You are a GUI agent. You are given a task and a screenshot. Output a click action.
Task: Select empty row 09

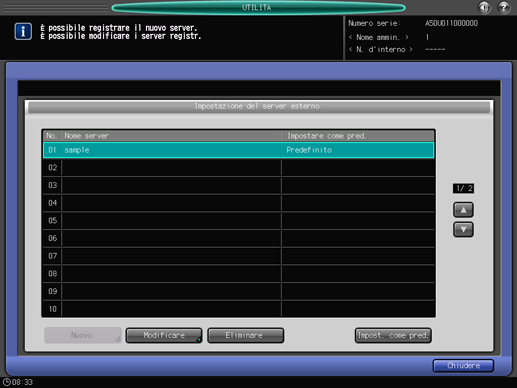coord(238,291)
